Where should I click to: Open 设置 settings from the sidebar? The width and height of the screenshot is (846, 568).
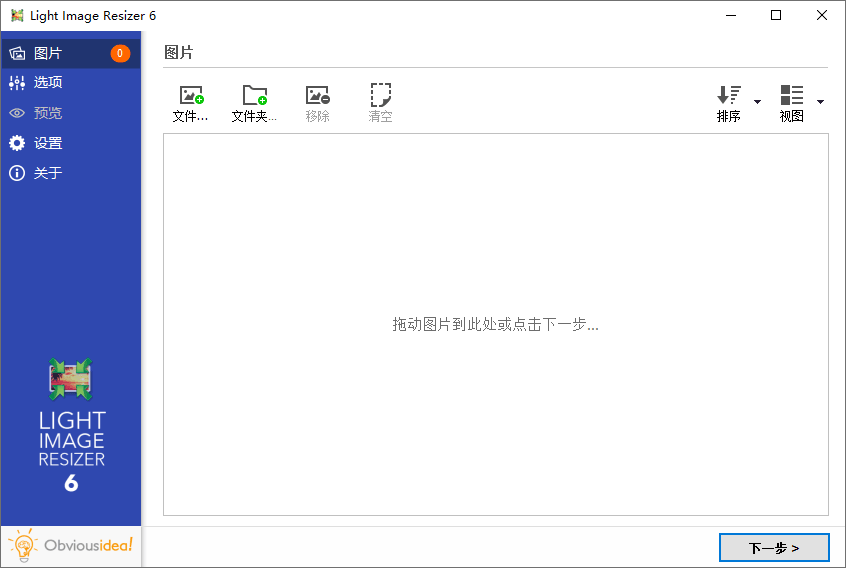pos(48,143)
